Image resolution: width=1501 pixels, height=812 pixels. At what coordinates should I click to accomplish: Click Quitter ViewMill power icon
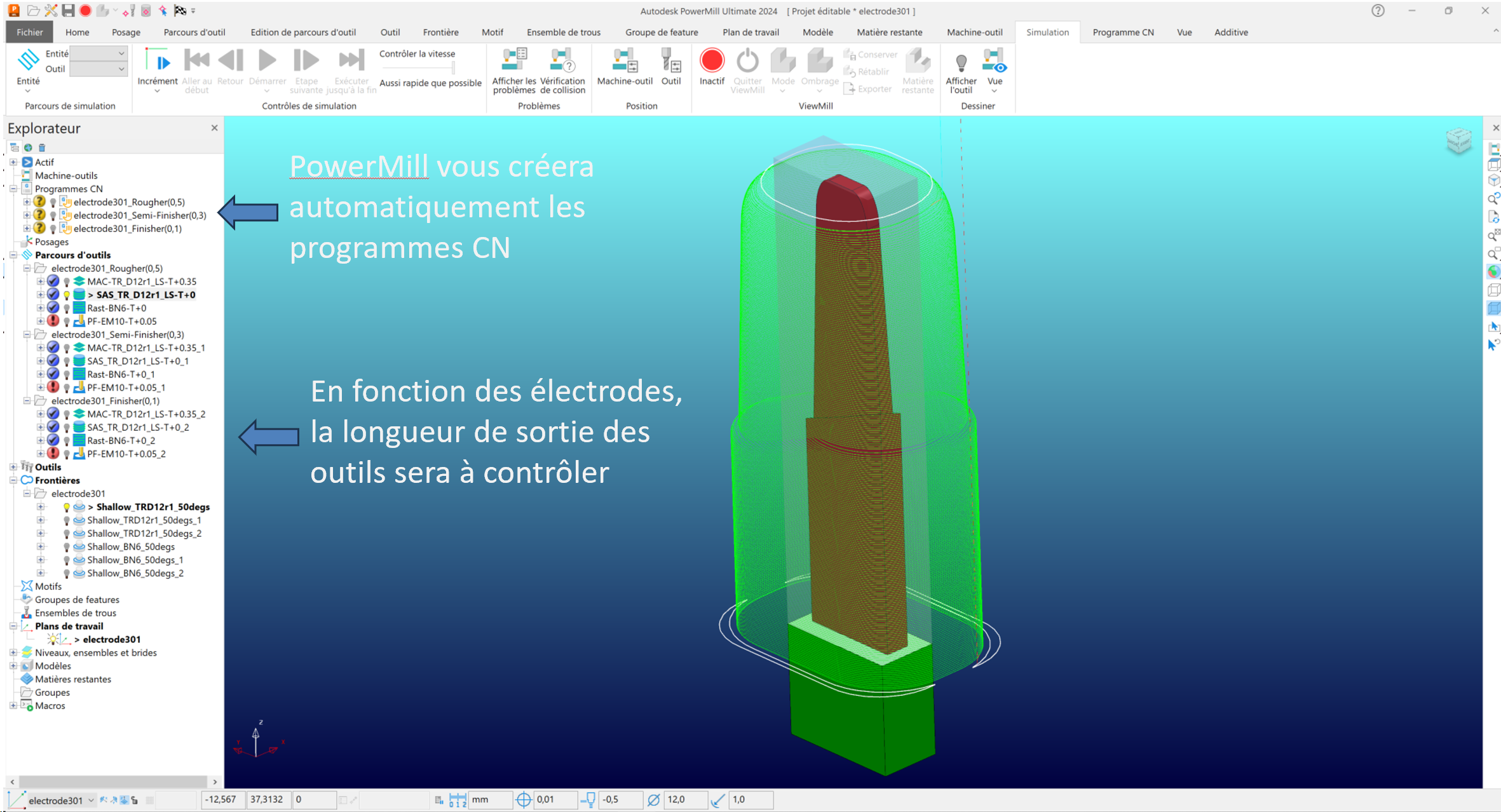coord(747,71)
